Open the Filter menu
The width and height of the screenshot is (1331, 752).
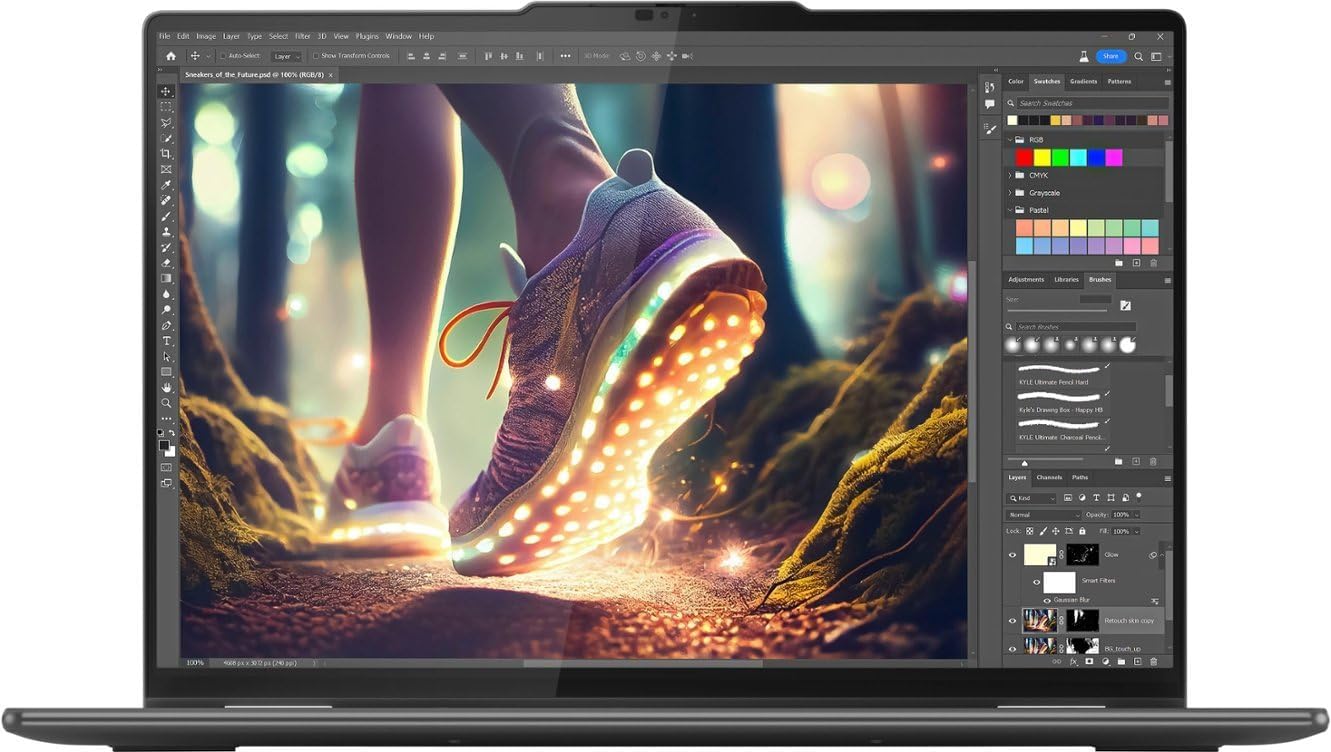pyautogui.click(x=302, y=35)
